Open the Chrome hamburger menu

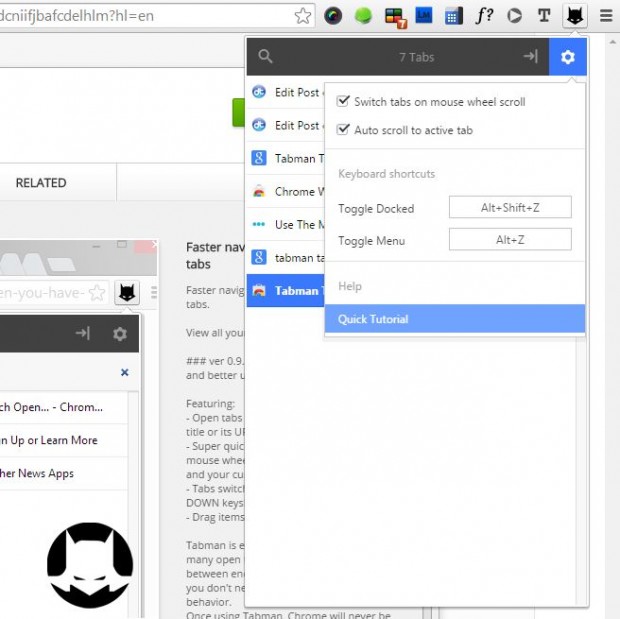[x=606, y=16]
